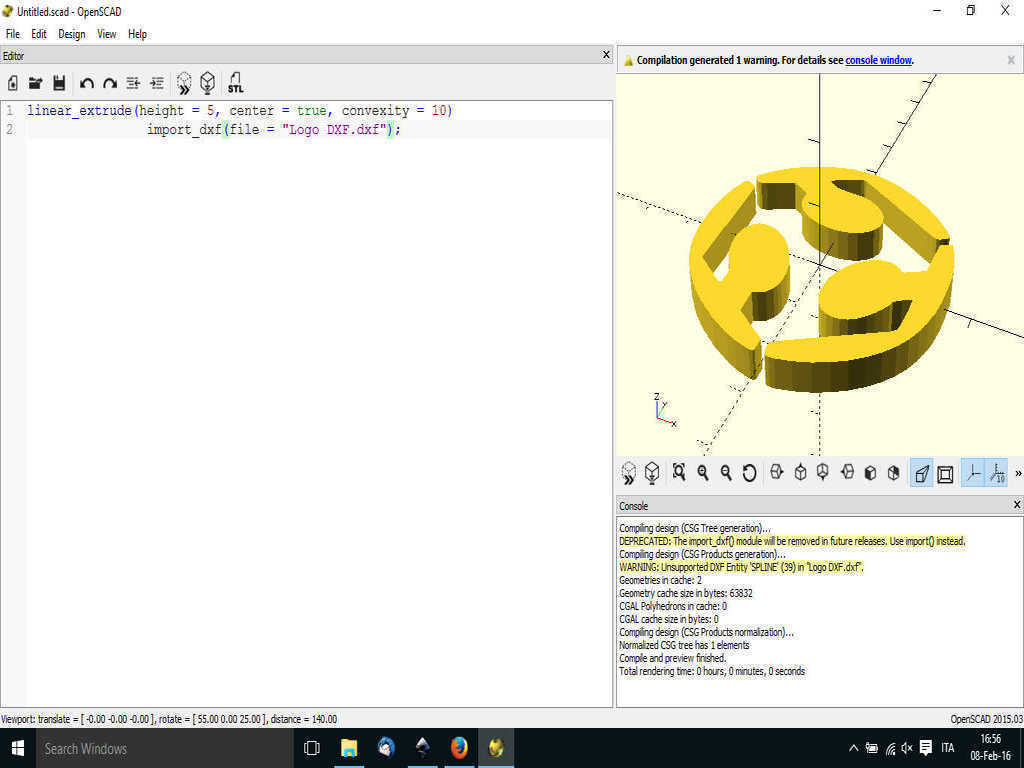This screenshot has width=1024, height=768.
Task: Toggle Show Axes in viewport
Action: click(x=972, y=473)
